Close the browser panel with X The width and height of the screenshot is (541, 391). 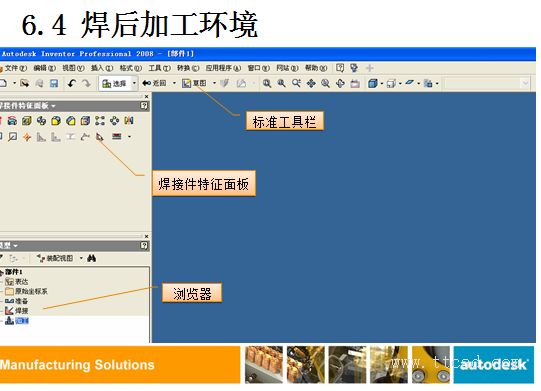click(x=147, y=236)
